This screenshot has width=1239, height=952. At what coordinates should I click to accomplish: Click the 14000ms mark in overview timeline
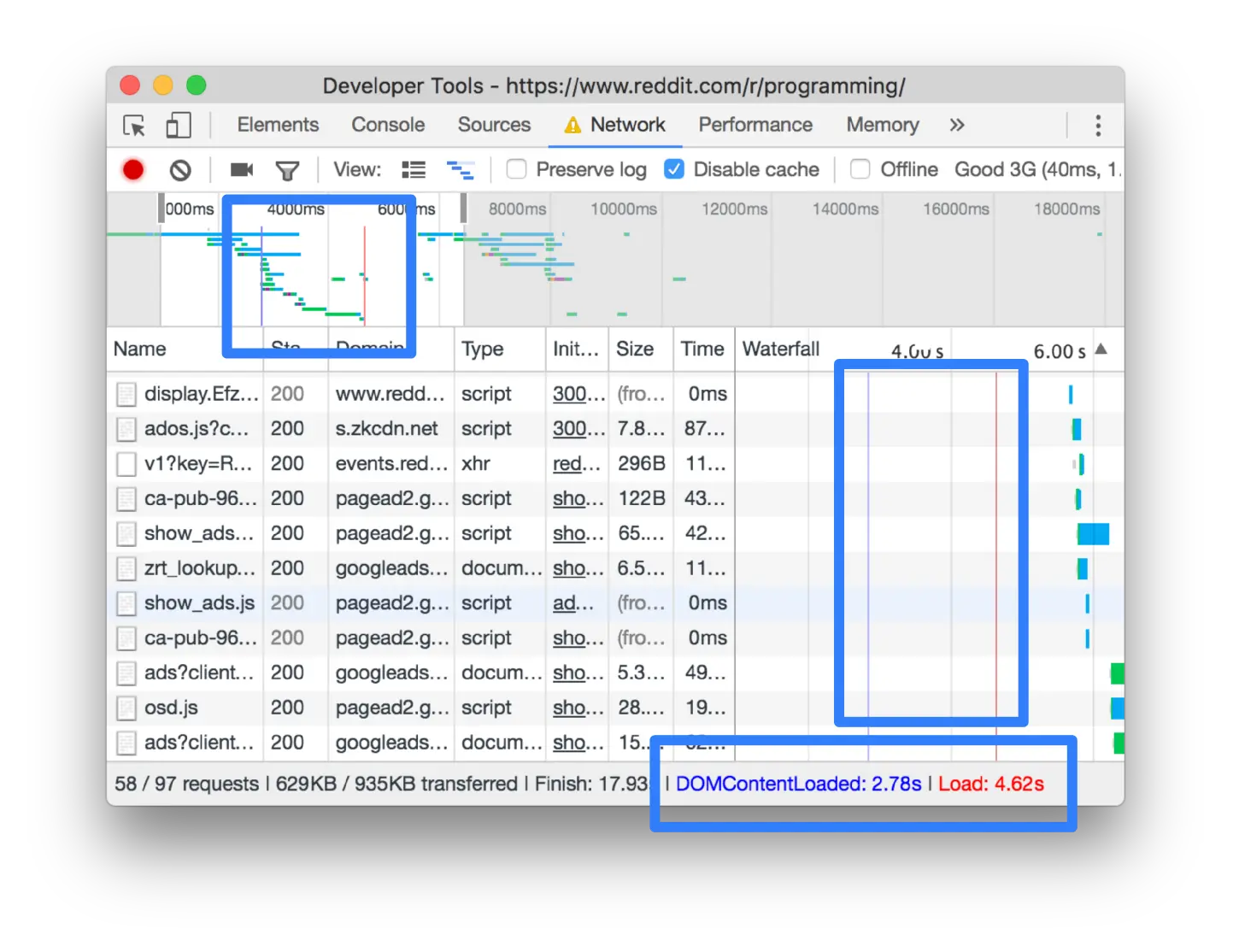(x=845, y=209)
